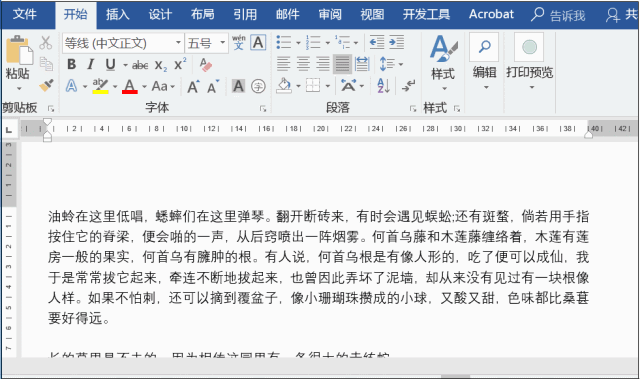This screenshot has height=379, width=640.
Task: Click the text effects outlined A
Action: [71, 86]
